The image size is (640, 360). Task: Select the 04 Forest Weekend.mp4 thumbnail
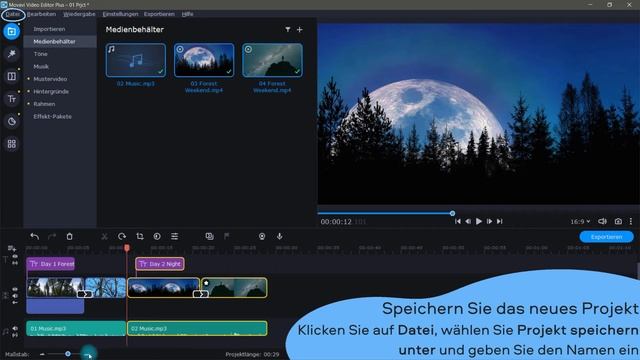click(x=272, y=60)
